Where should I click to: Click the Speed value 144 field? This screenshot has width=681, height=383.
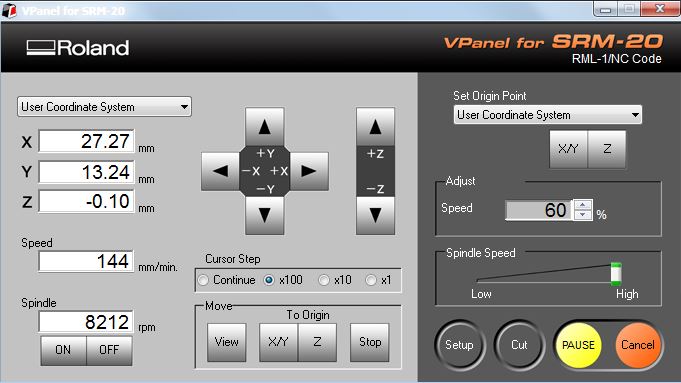[86, 261]
